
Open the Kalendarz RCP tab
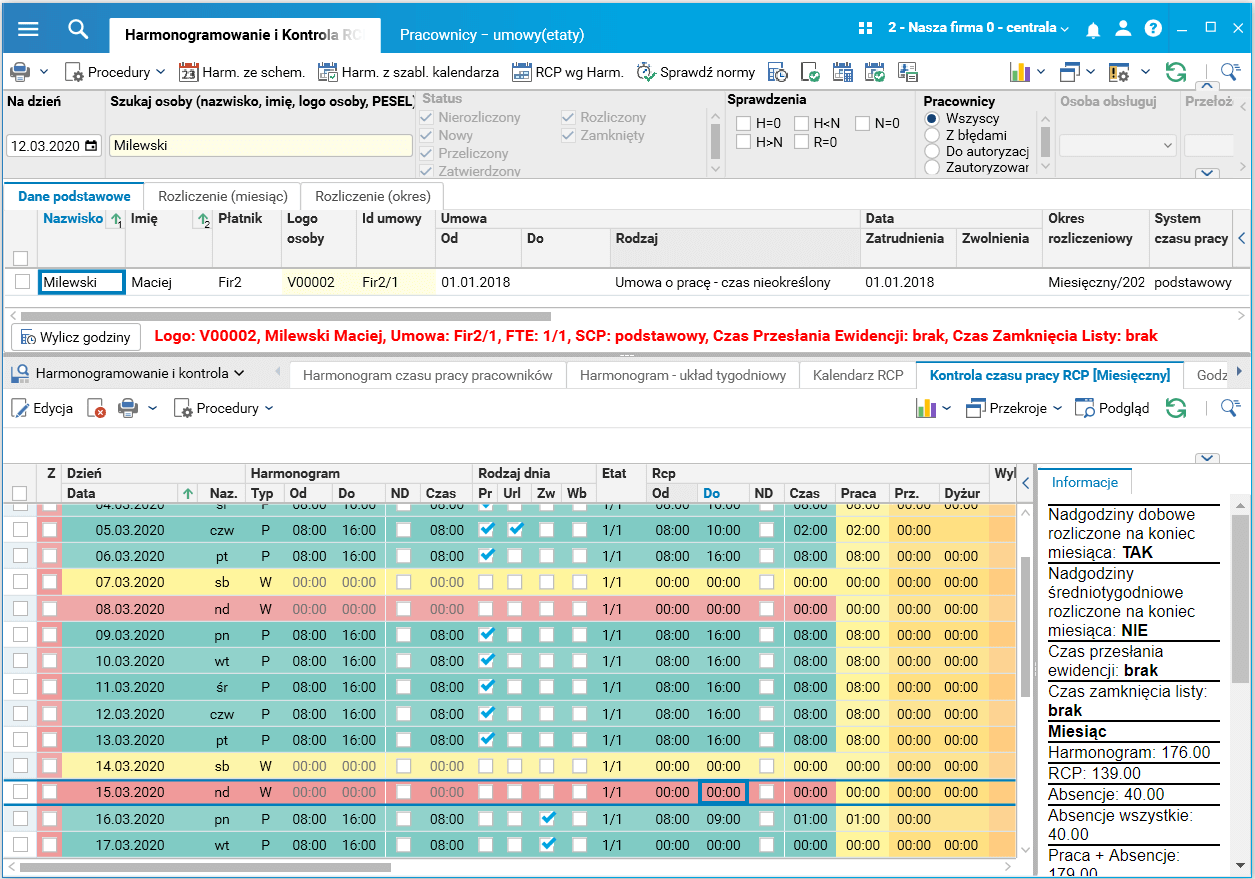[x=857, y=375]
